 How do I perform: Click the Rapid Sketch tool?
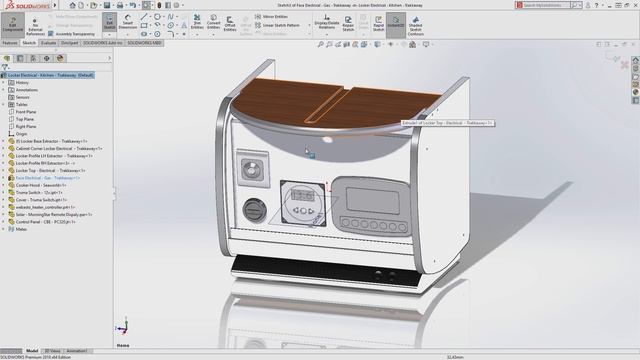(x=378, y=24)
